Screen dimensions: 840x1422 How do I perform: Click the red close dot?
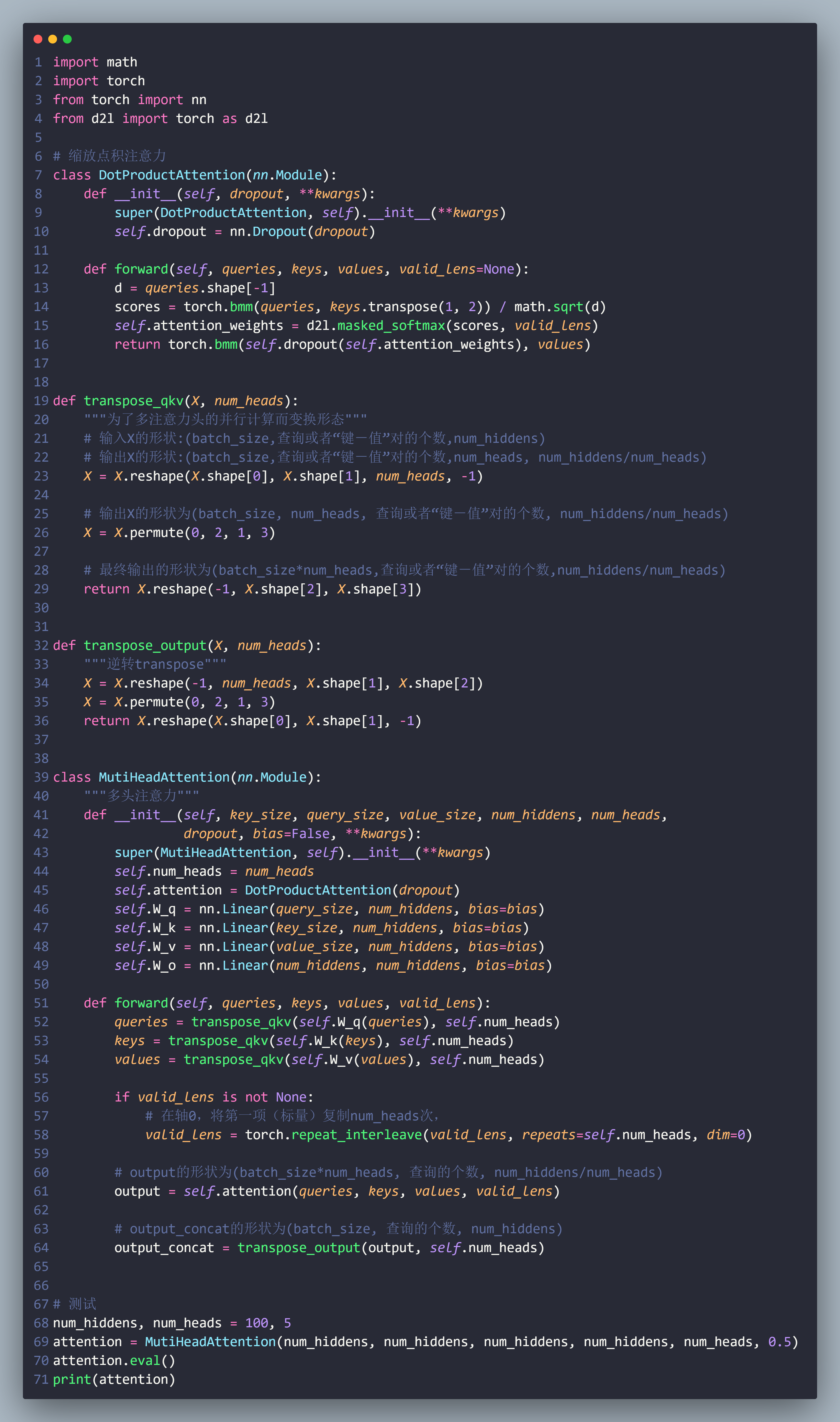pyautogui.click(x=38, y=39)
